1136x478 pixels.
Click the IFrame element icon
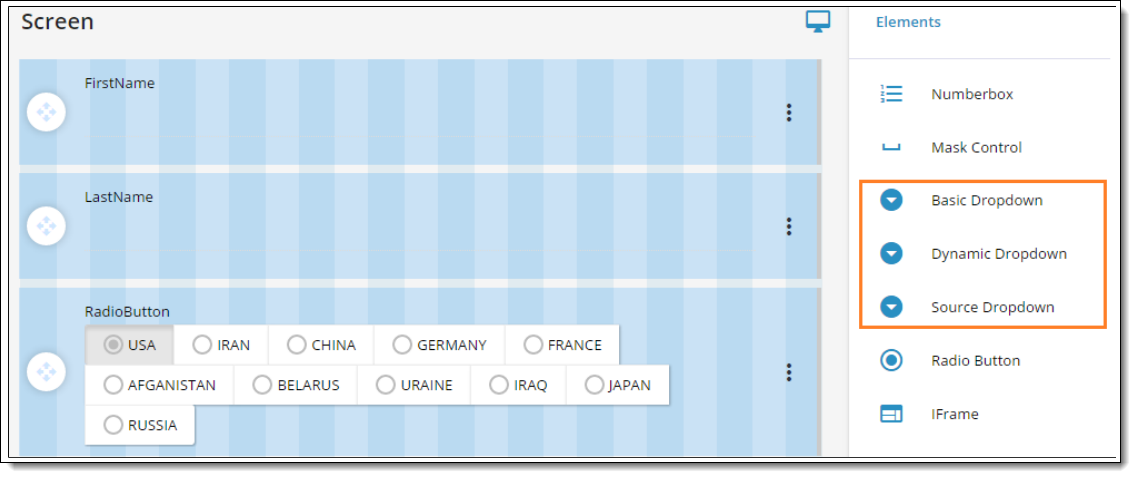click(891, 414)
